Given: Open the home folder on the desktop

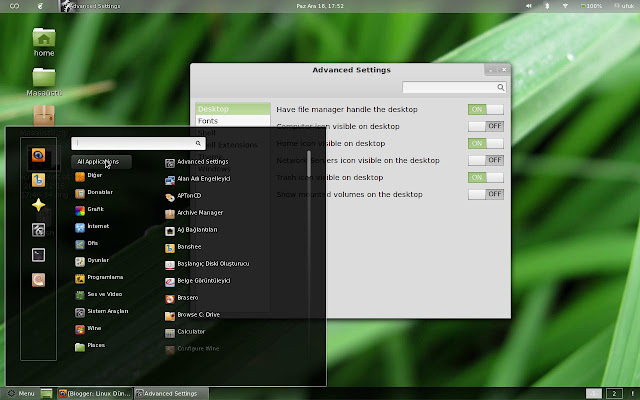Looking at the screenshot, I should (44, 42).
